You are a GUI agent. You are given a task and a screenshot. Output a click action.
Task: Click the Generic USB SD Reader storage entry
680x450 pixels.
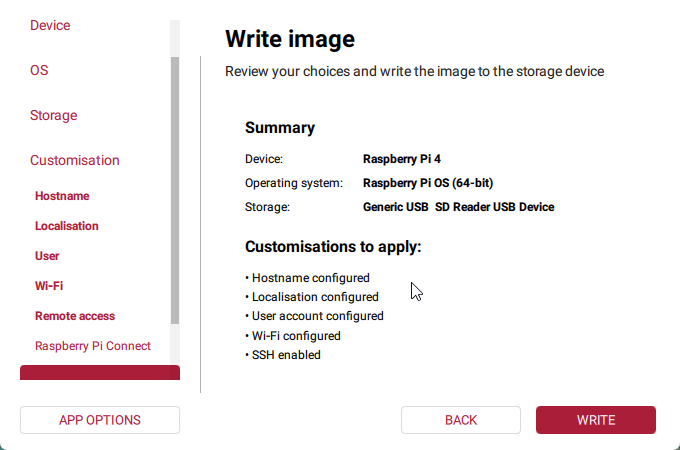coord(458,207)
